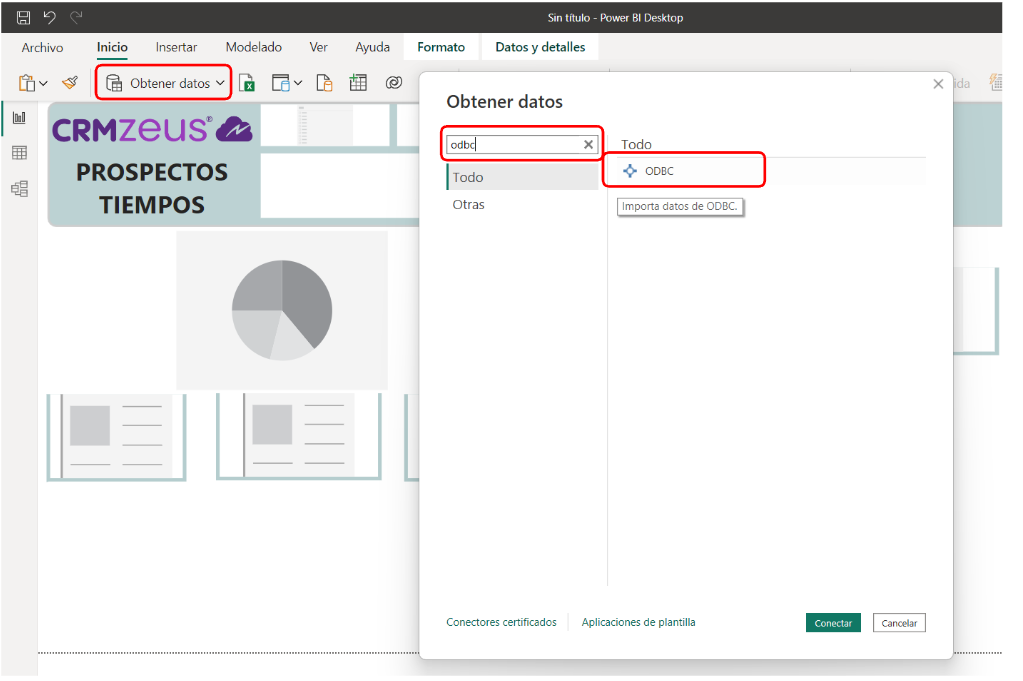
Task: Click the Dataverse swirl icon
Action: [393, 83]
